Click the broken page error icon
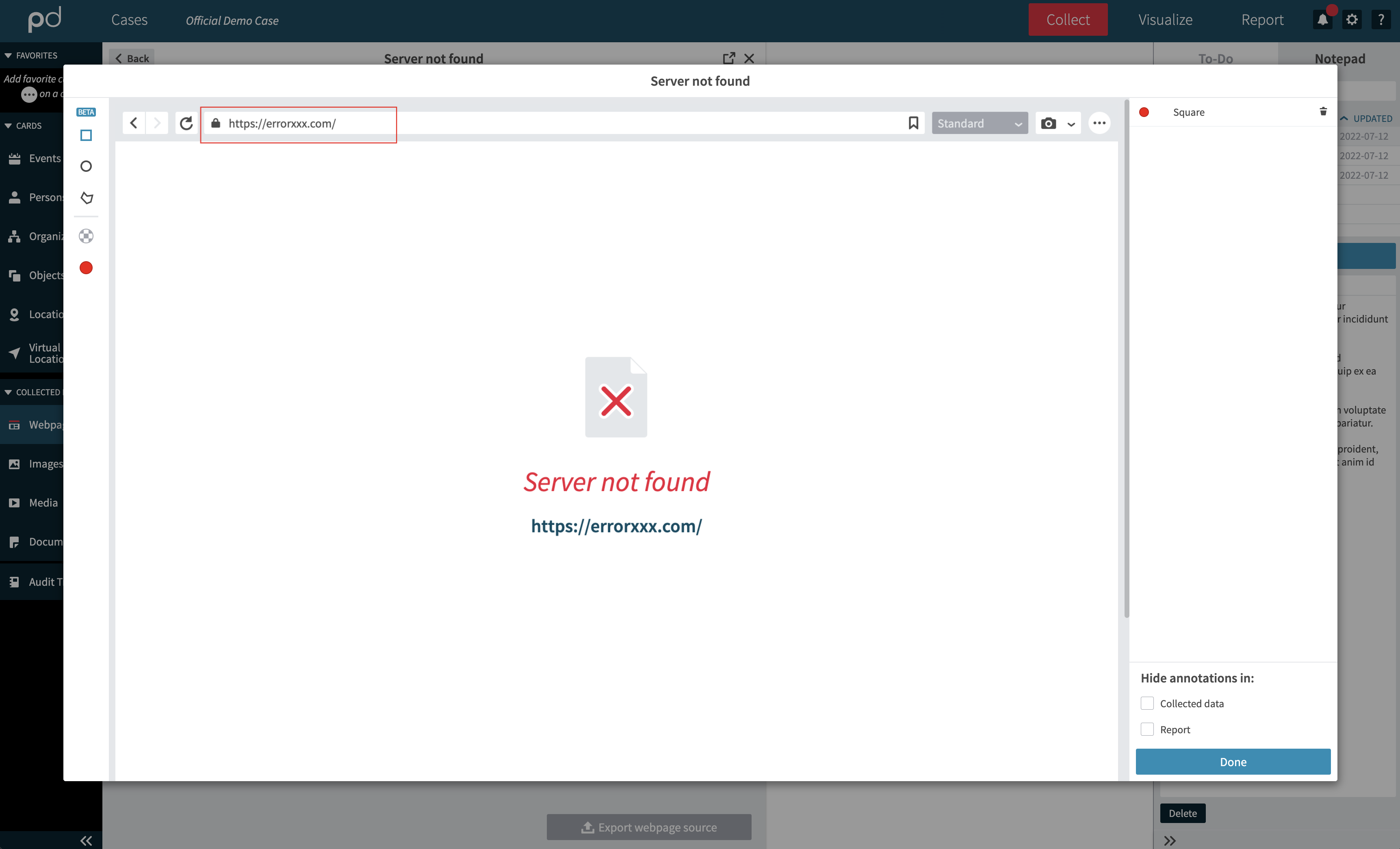Image resolution: width=1400 pixels, height=849 pixels. click(x=616, y=396)
